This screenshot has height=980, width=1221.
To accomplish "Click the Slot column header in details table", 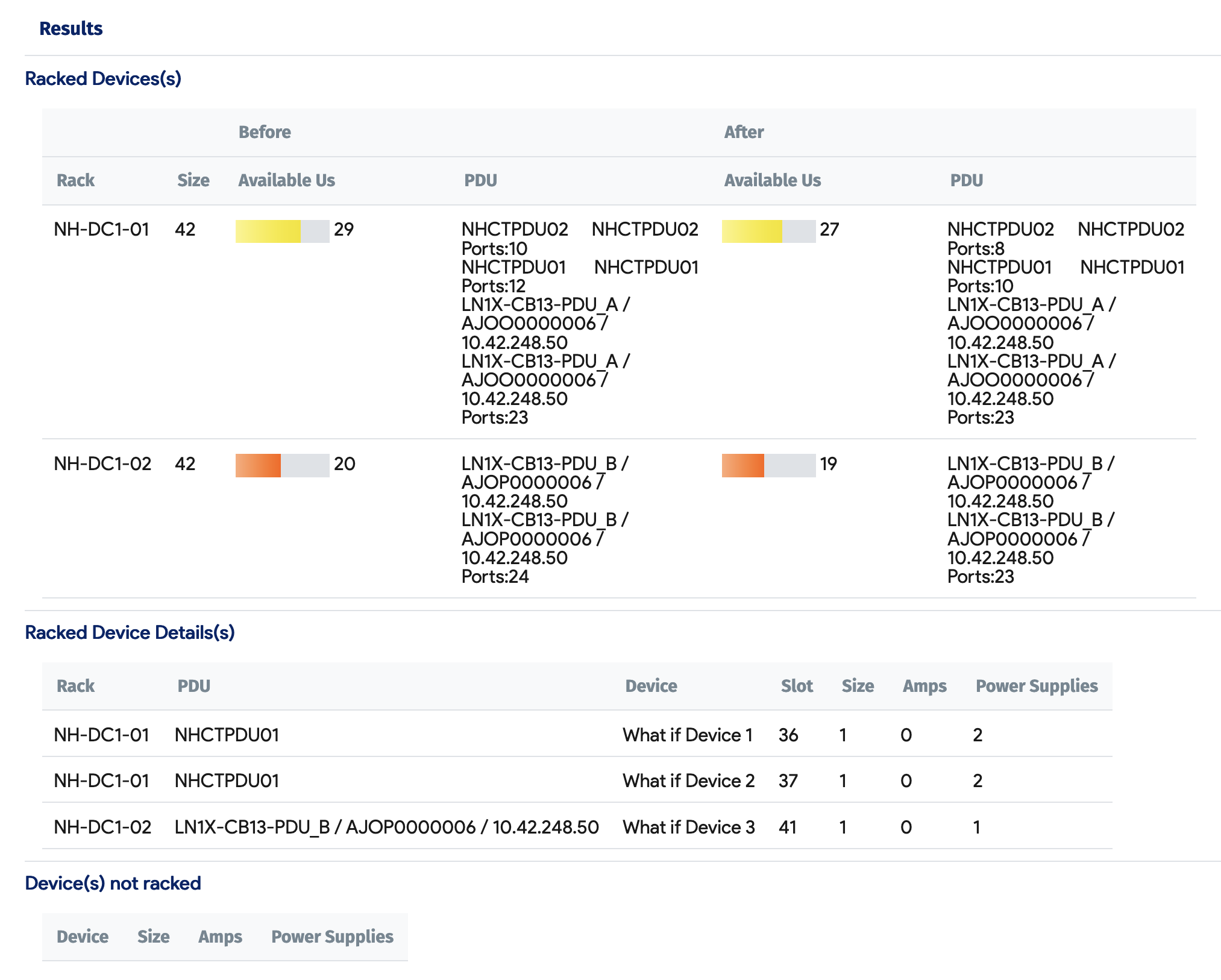I will [796, 686].
